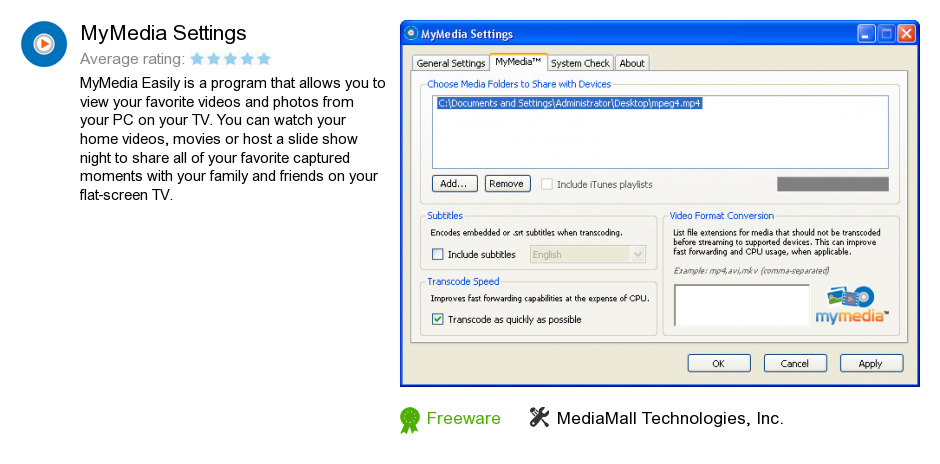The width and height of the screenshot is (940, 464).
Task: Click the blue MyMedia play icon
Action: pos(44,44)
